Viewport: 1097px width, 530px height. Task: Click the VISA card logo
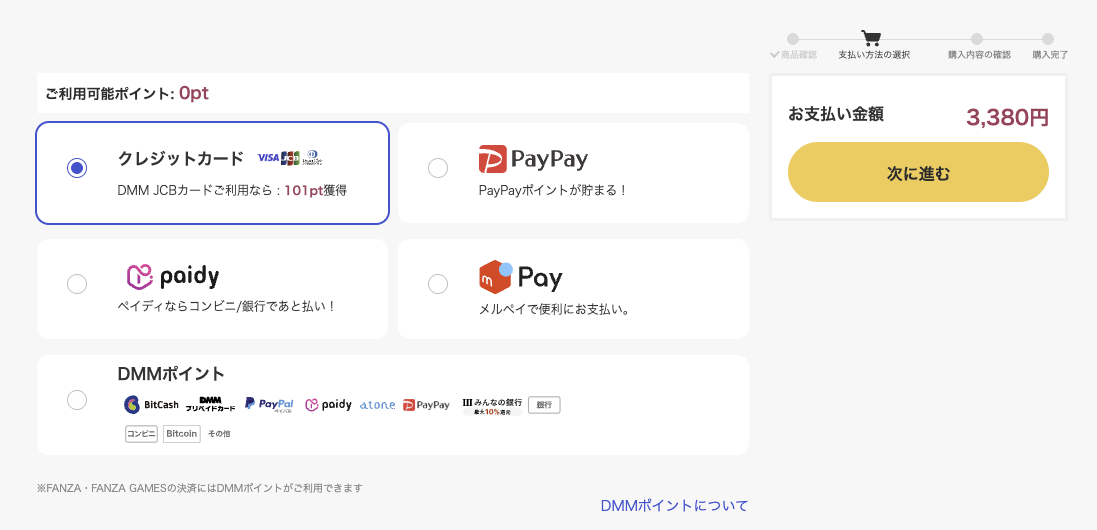pyautogui.click(x=268, y=158)
